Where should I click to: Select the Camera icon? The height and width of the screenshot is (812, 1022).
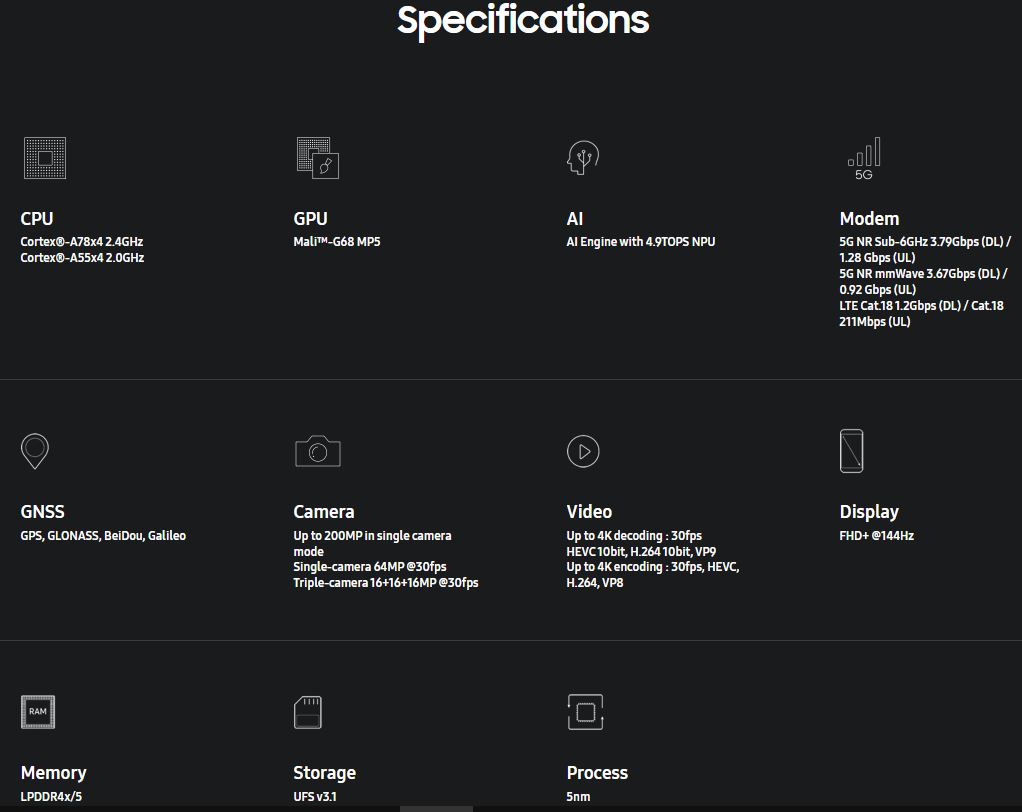click(x=318, y=451)
